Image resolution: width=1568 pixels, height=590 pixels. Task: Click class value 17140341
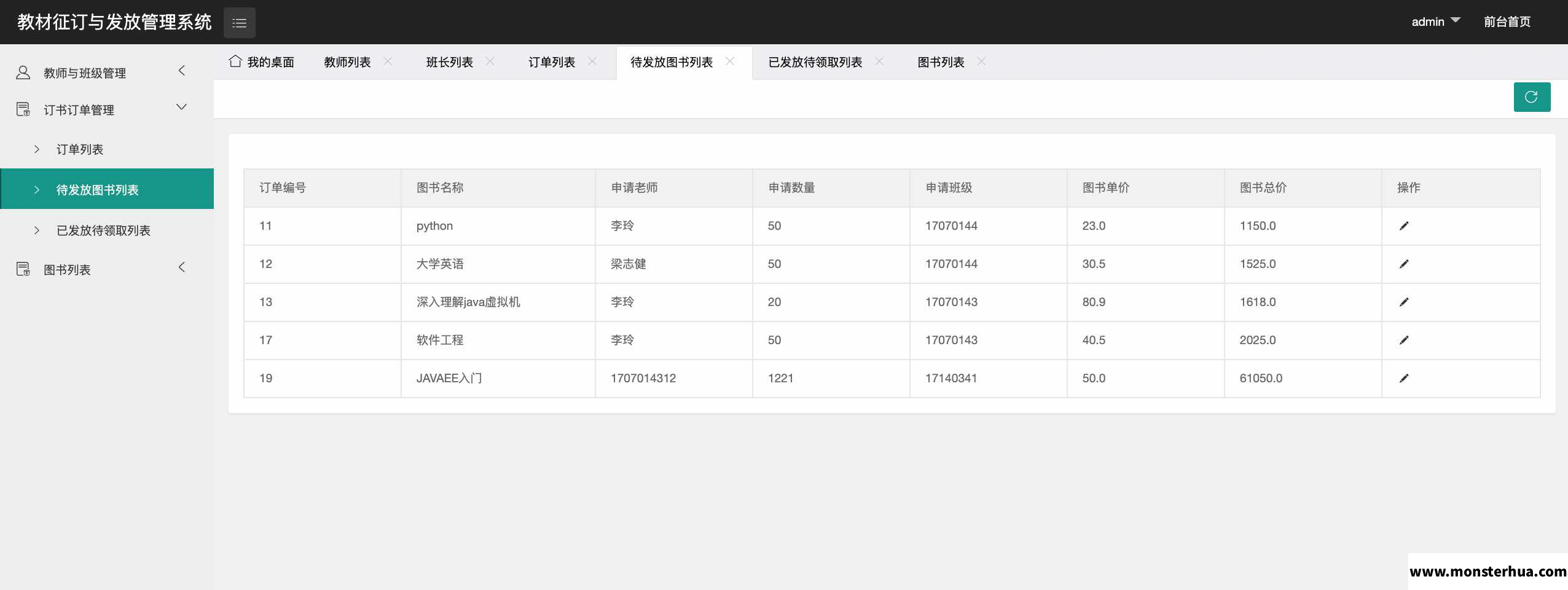[x=951, y=379]
